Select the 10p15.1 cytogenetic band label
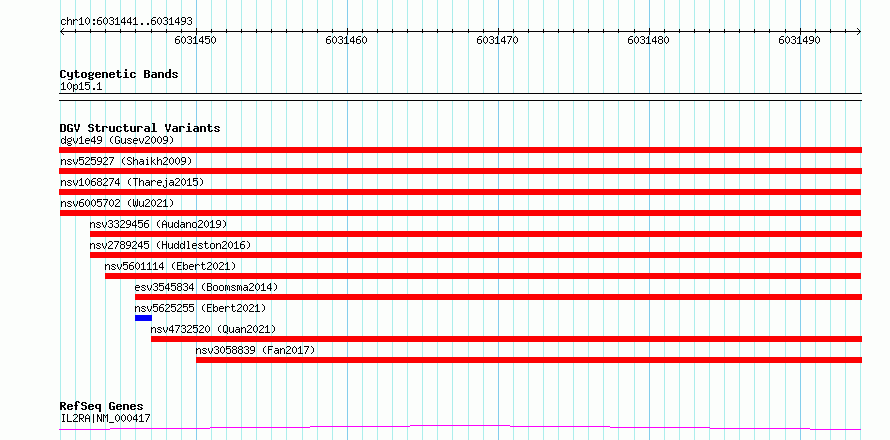Screen dimensions: 890x440 click(81, 87)
